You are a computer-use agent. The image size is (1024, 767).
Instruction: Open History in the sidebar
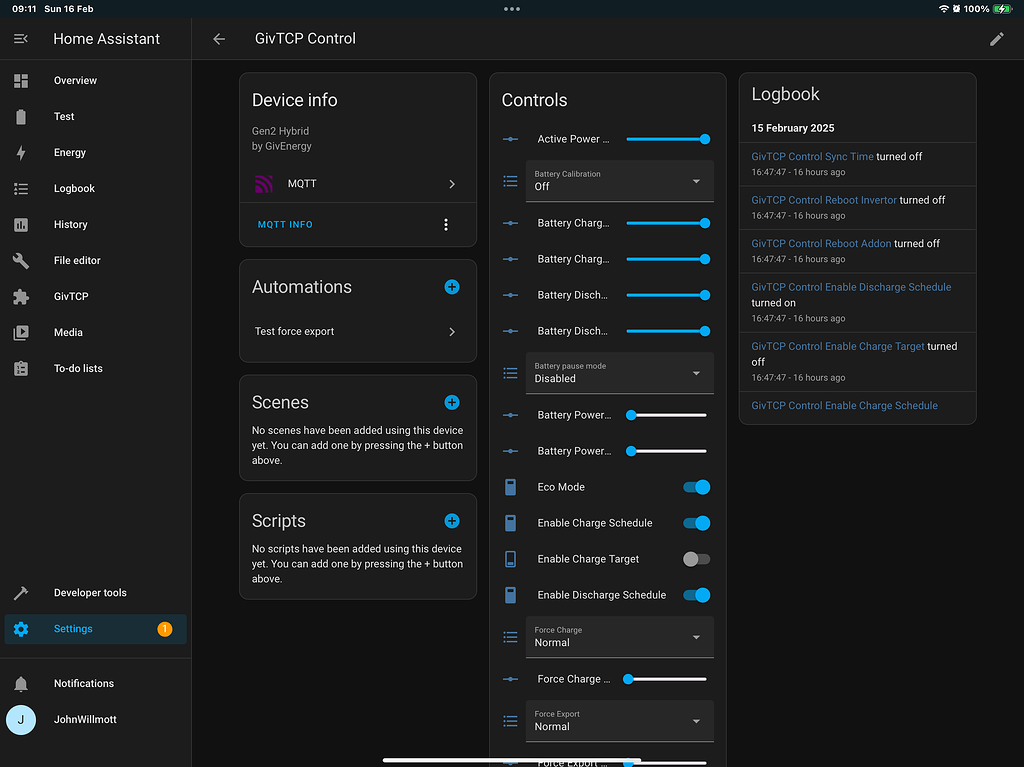click(95, 224)
